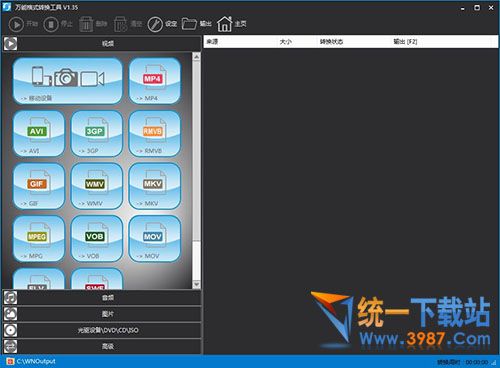Click the C:\WNOutput path in status bar
The width and height of the screenshot is (500, 368).
(x=36, y=361)
